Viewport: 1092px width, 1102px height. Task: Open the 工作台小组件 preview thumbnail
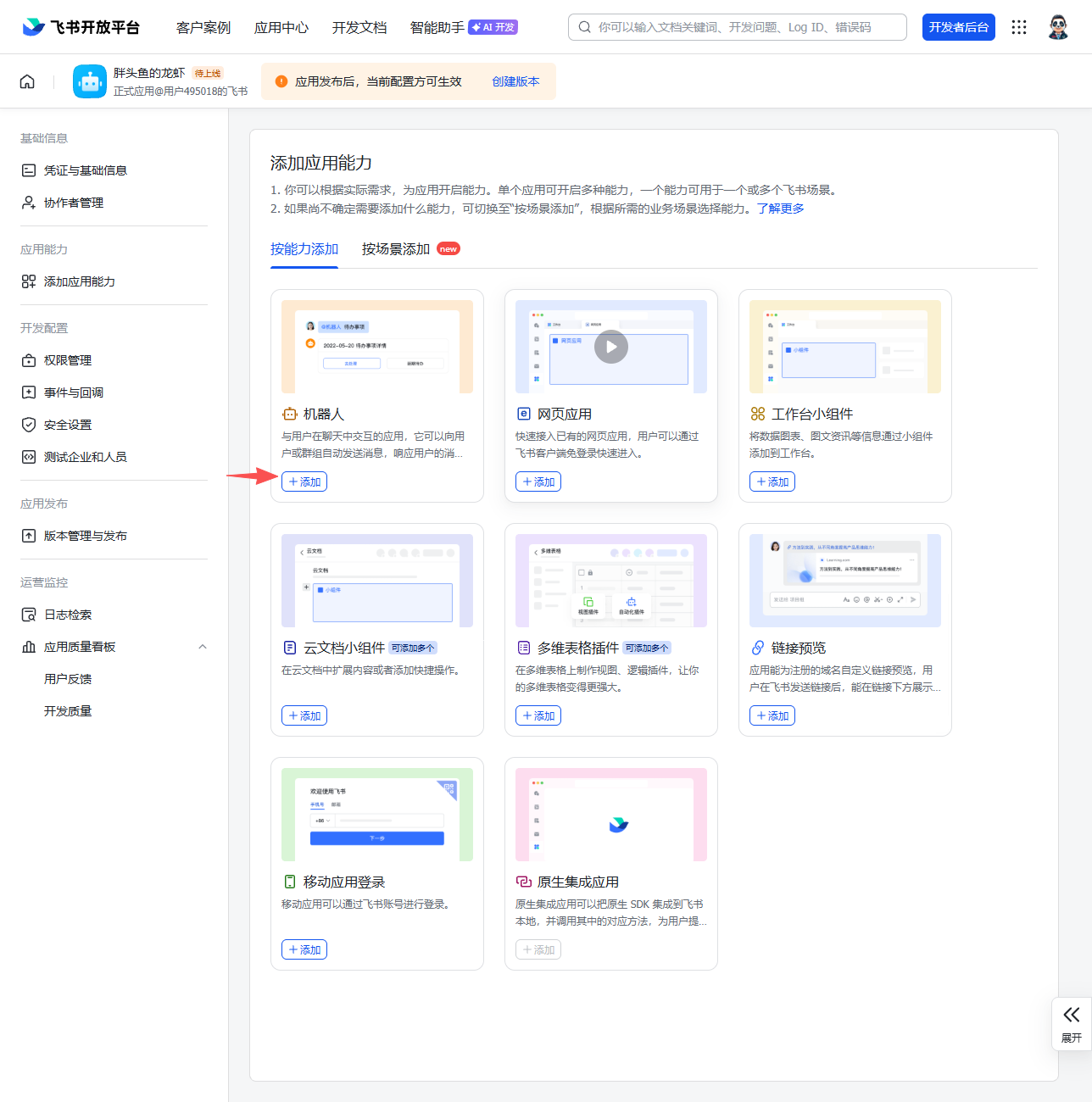(845, 347)
